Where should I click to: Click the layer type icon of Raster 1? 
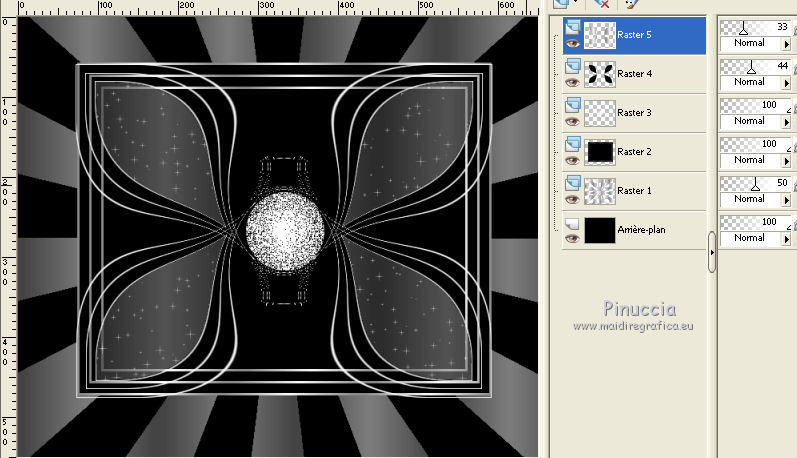click(573, 182)
